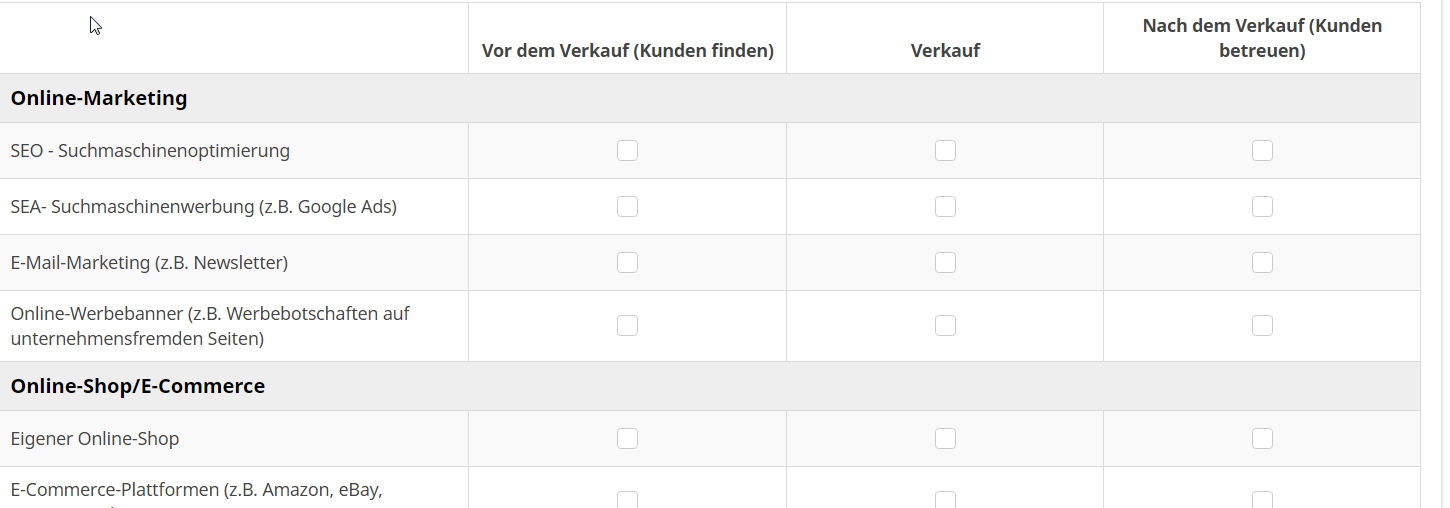The image size is (1450, 508).
Task: Select Online-Werbebanner in Verkauf column
Action: (x=945, y=326)
